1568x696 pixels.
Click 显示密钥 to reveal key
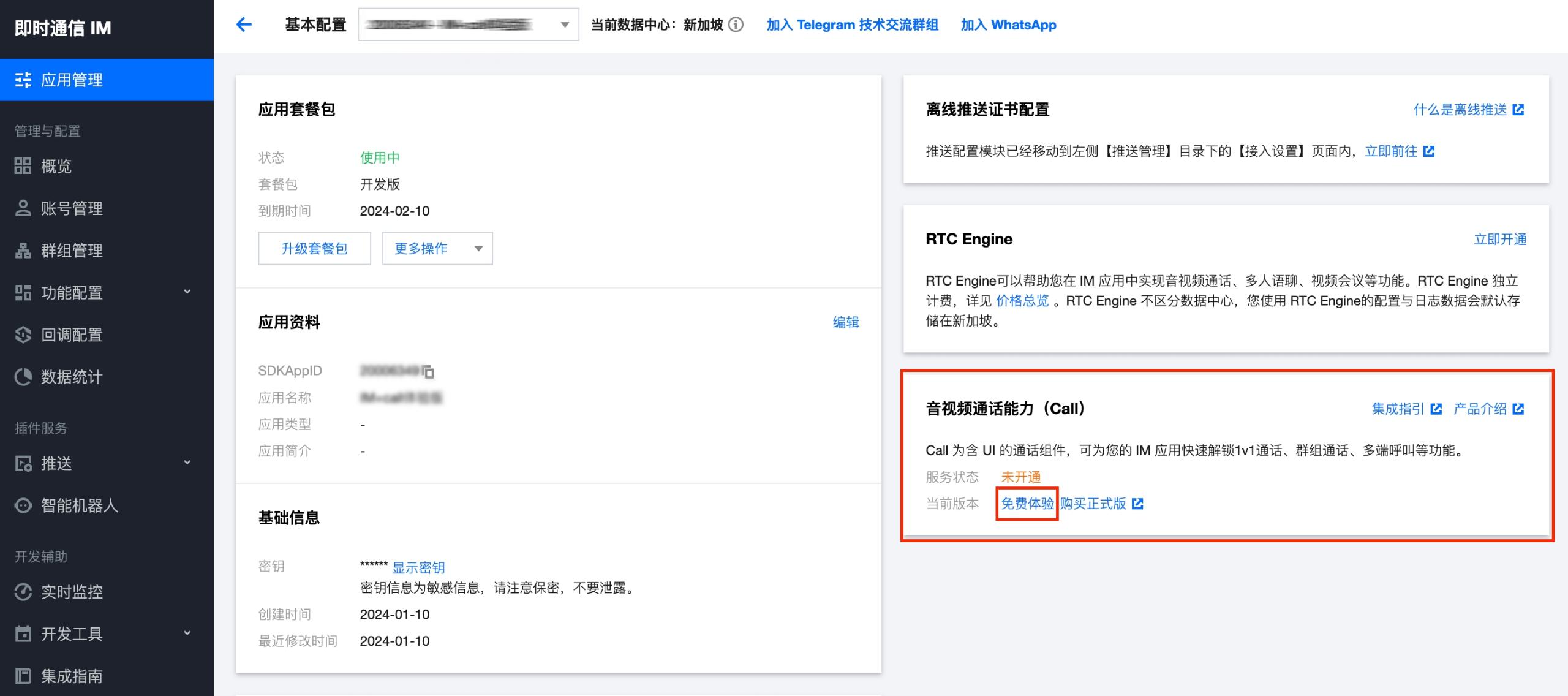[418, 567]
